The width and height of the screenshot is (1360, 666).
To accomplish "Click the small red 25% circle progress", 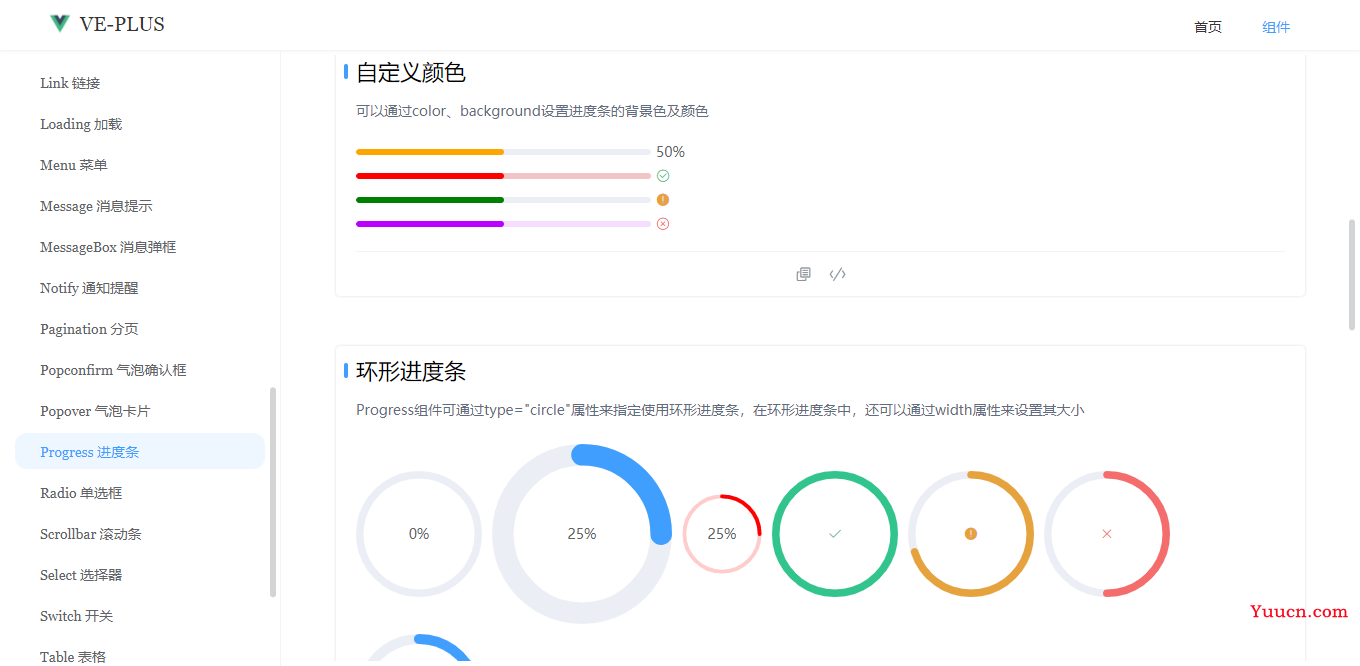I will tap(722, 534).
